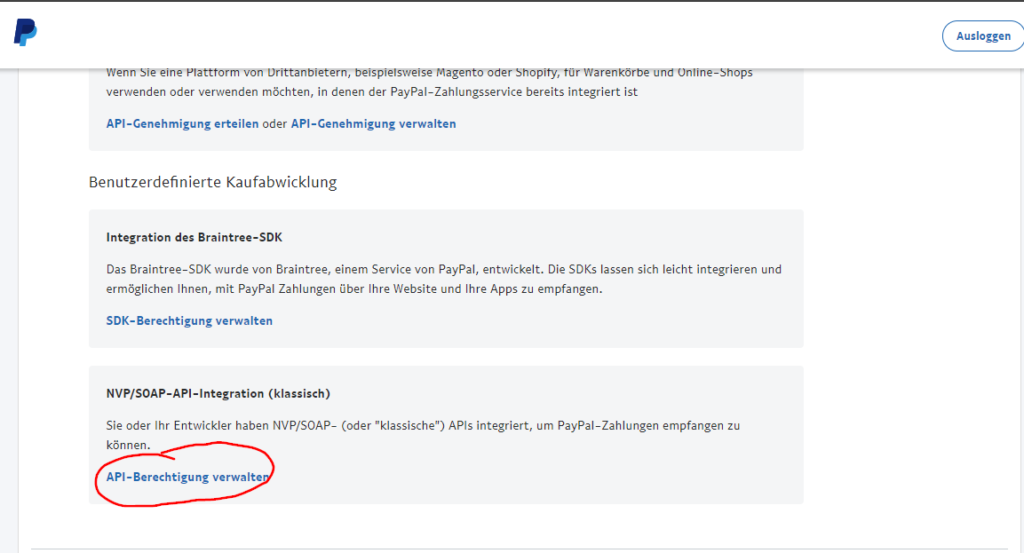Screen dimensions: 1024x553
Task: Click the horizontal divider line below the cards
Action: coord(519,548)
